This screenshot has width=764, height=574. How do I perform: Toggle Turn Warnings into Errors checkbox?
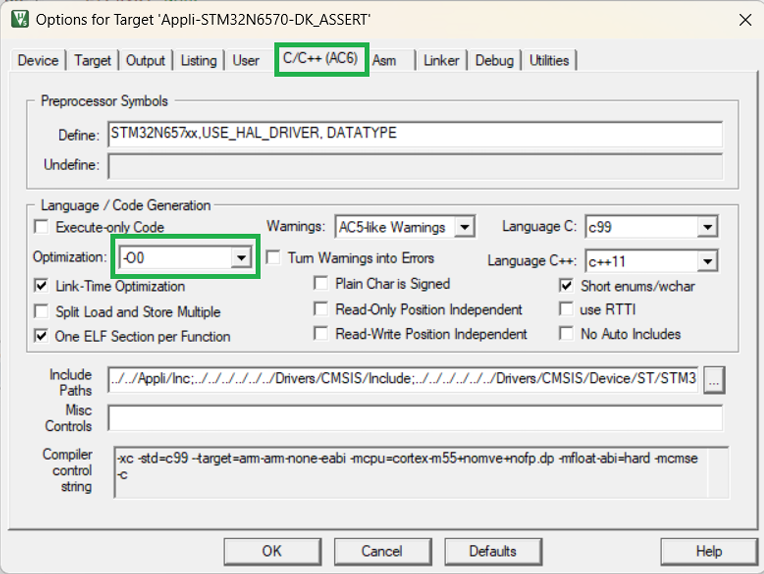(x=273, y=257)
